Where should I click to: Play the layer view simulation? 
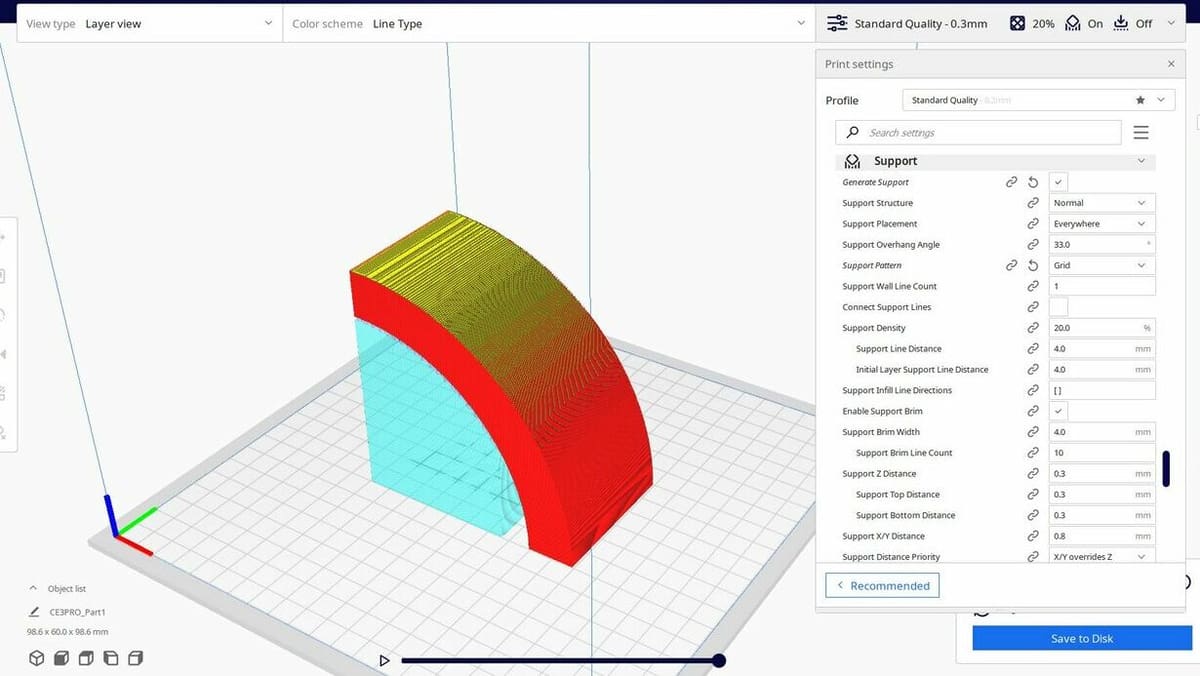384,660
